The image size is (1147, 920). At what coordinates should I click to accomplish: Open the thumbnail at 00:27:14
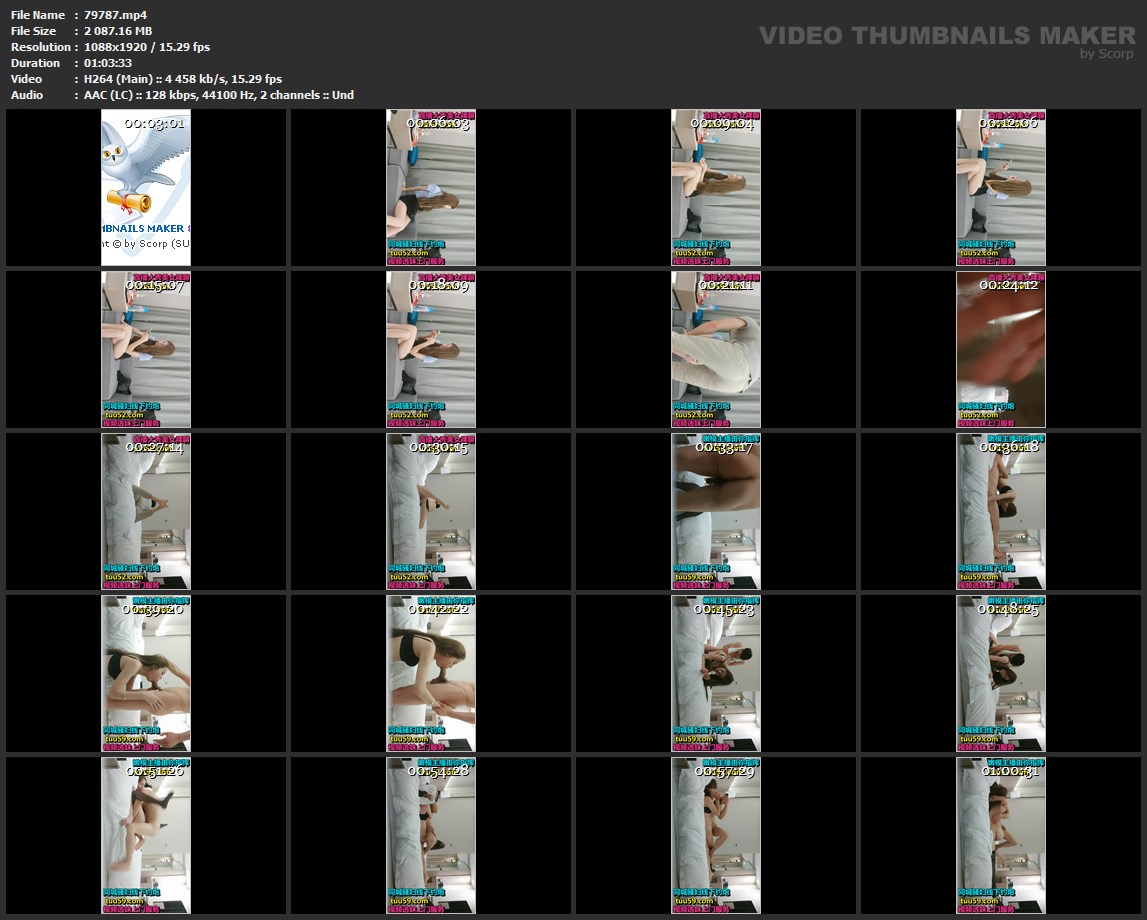point(146,512)
